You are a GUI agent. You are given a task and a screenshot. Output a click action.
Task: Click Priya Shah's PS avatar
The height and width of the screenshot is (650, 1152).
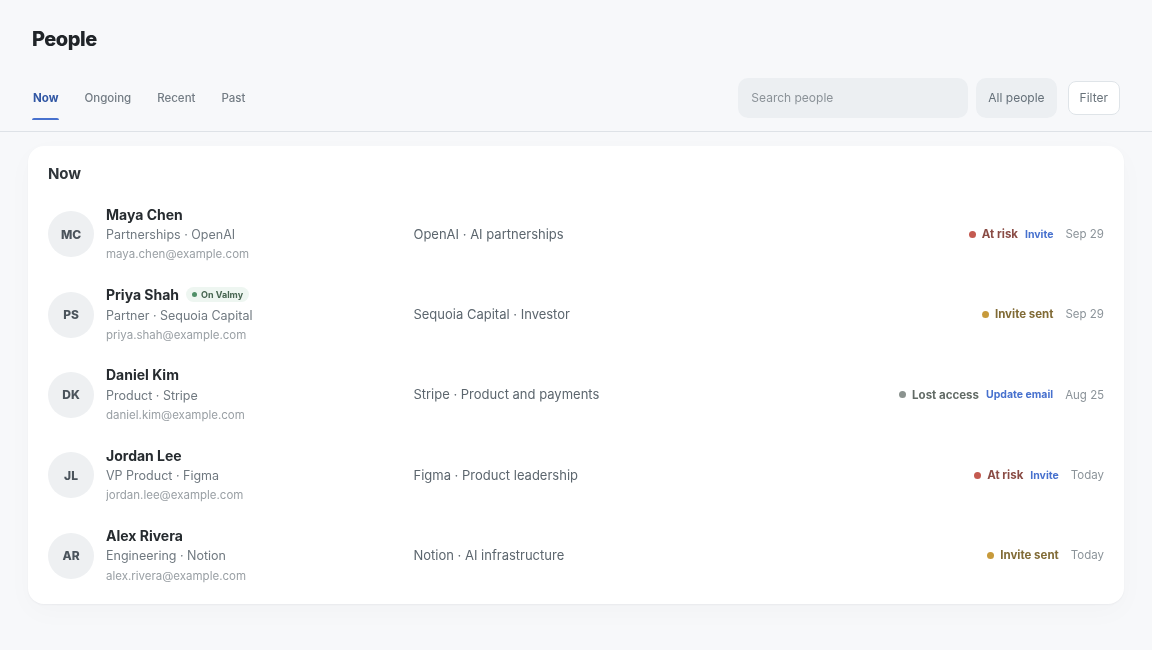[x=71, y=314]
